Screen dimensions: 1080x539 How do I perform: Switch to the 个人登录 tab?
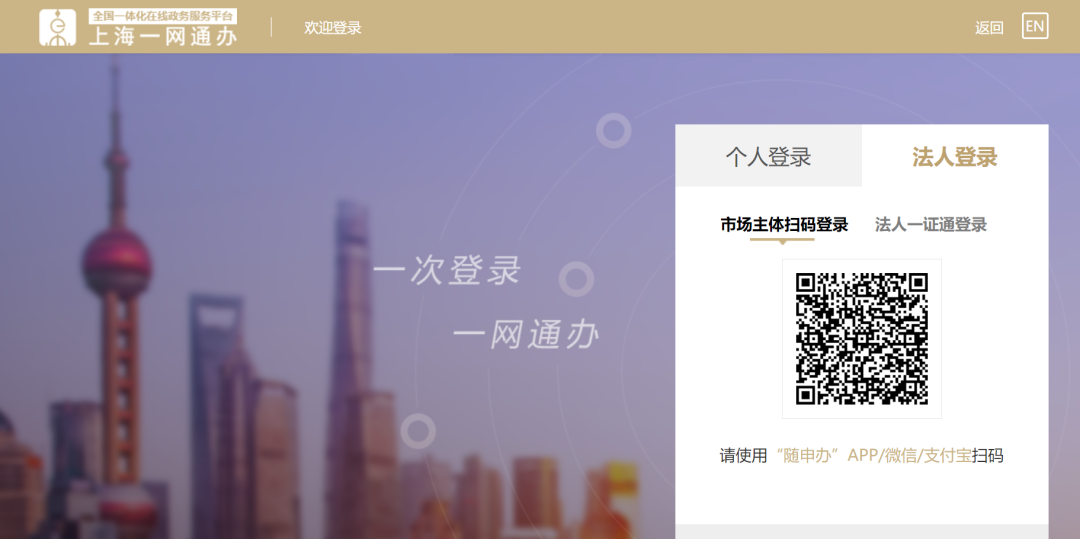point(768,156)
